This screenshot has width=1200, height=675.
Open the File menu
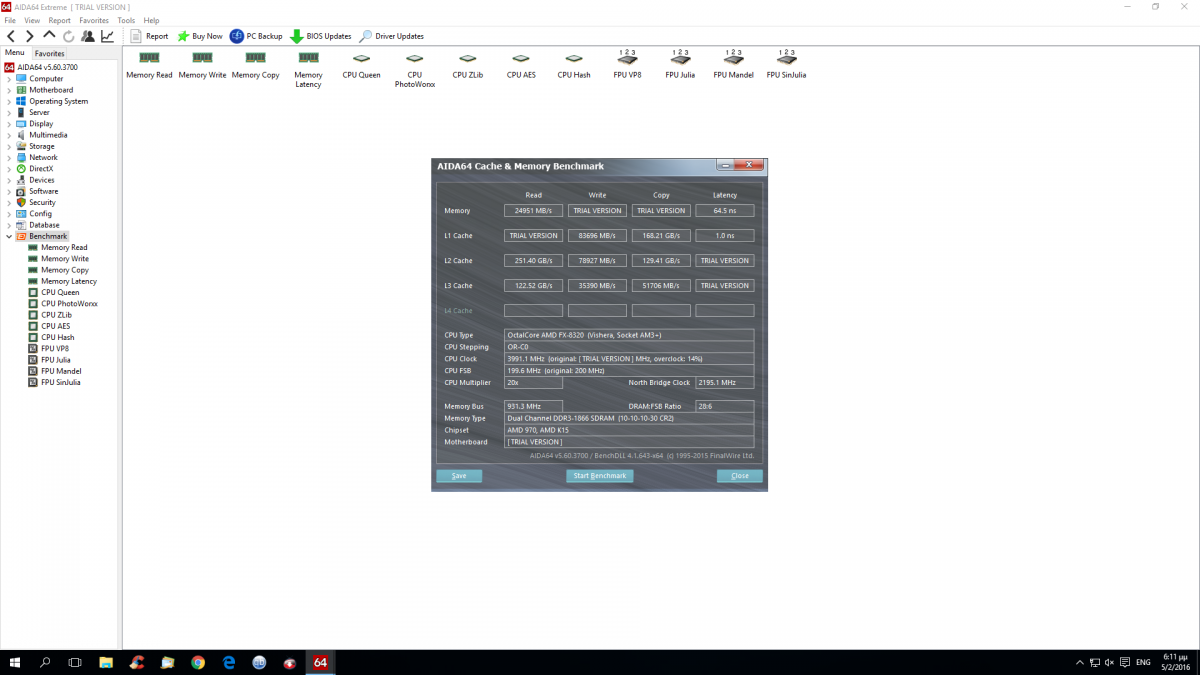tap(9, 20)
